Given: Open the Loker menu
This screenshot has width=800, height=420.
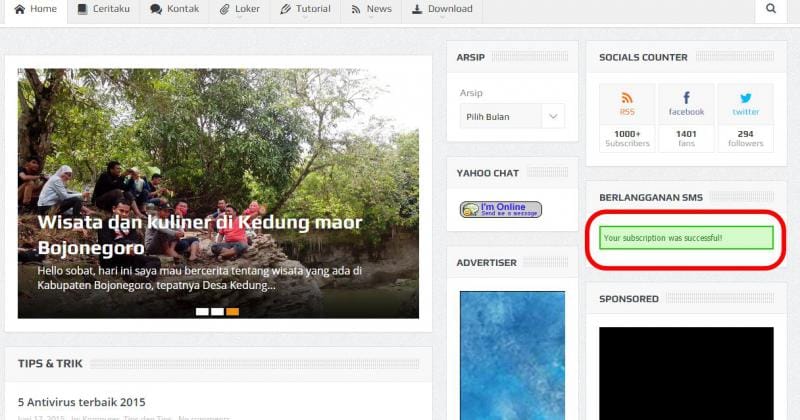Looking at the screenshot, I should tap(239, 9).
